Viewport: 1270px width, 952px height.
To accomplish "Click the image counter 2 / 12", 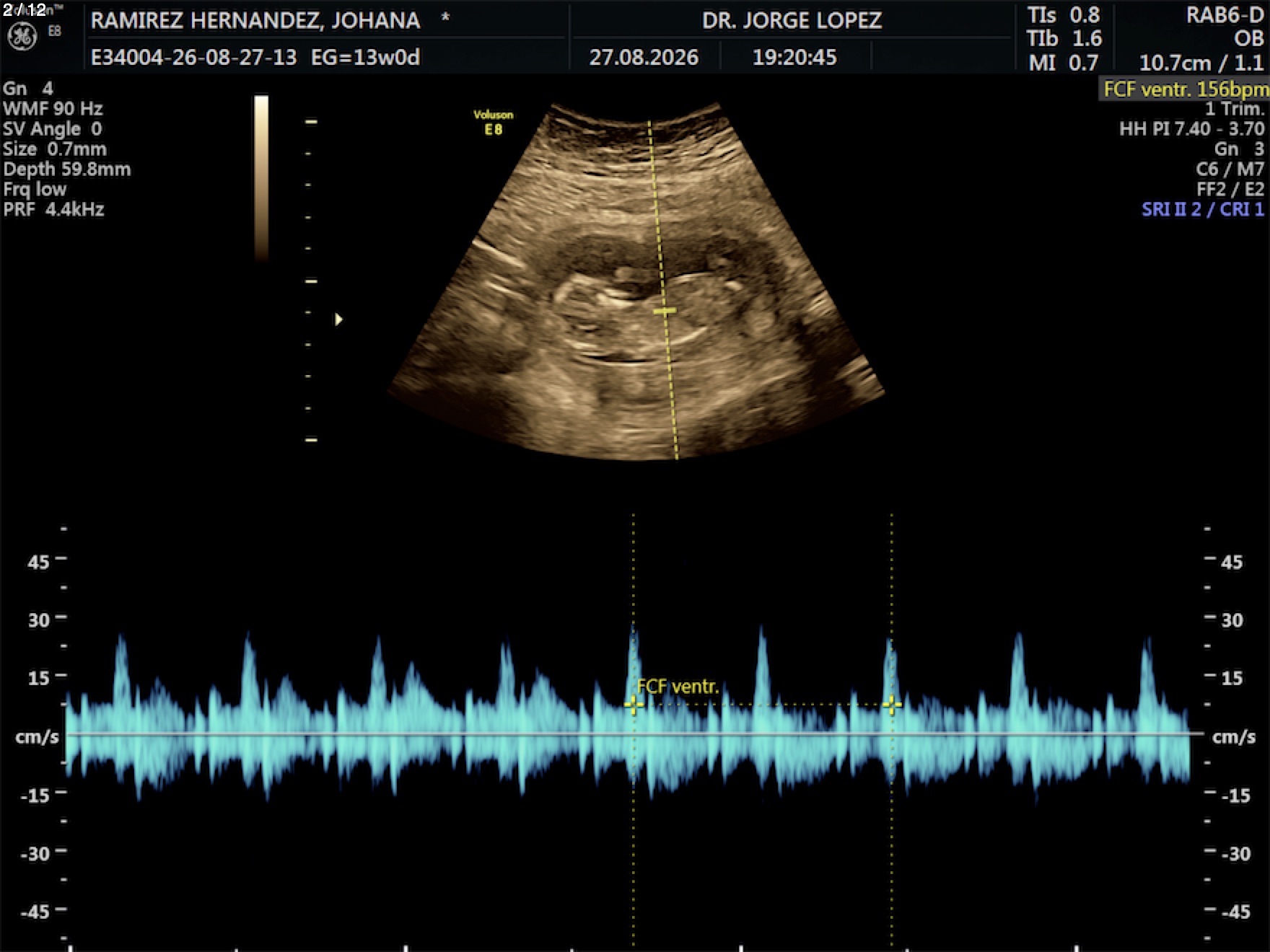I will tap(25, 9).
